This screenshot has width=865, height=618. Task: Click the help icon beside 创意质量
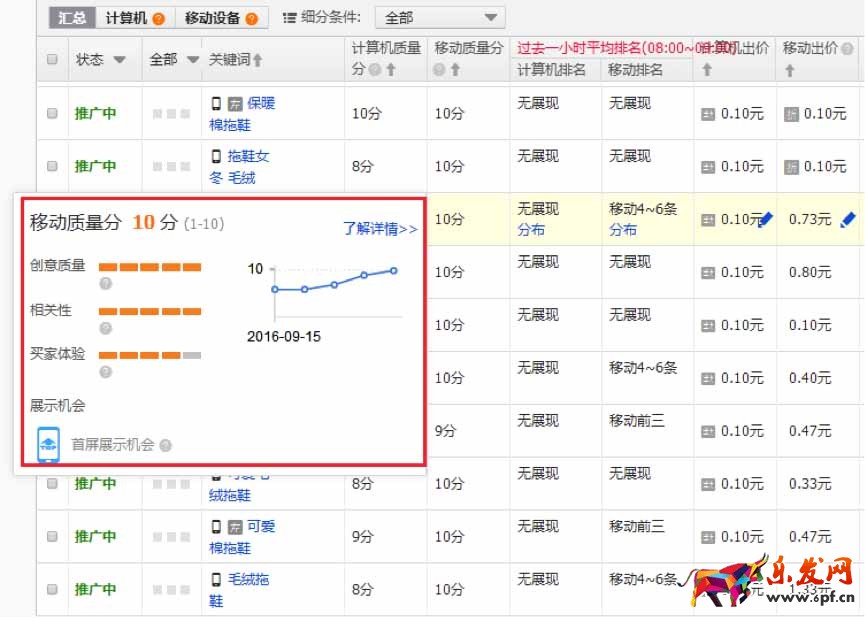click(104, 284)
